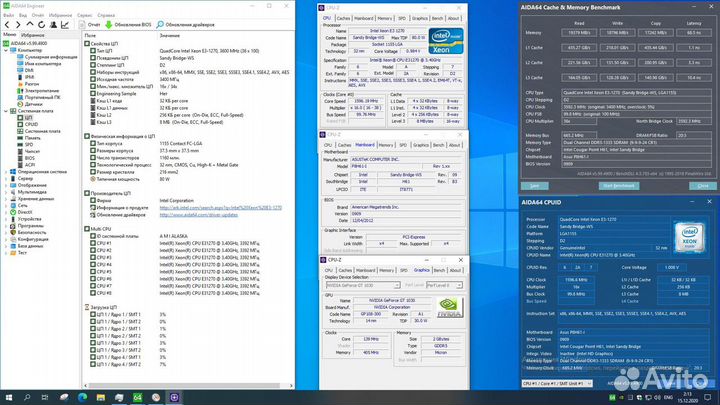Open File Explorer from the taskbar
Image resolution: width=720 pixels, height=405 pixels.
101,397
